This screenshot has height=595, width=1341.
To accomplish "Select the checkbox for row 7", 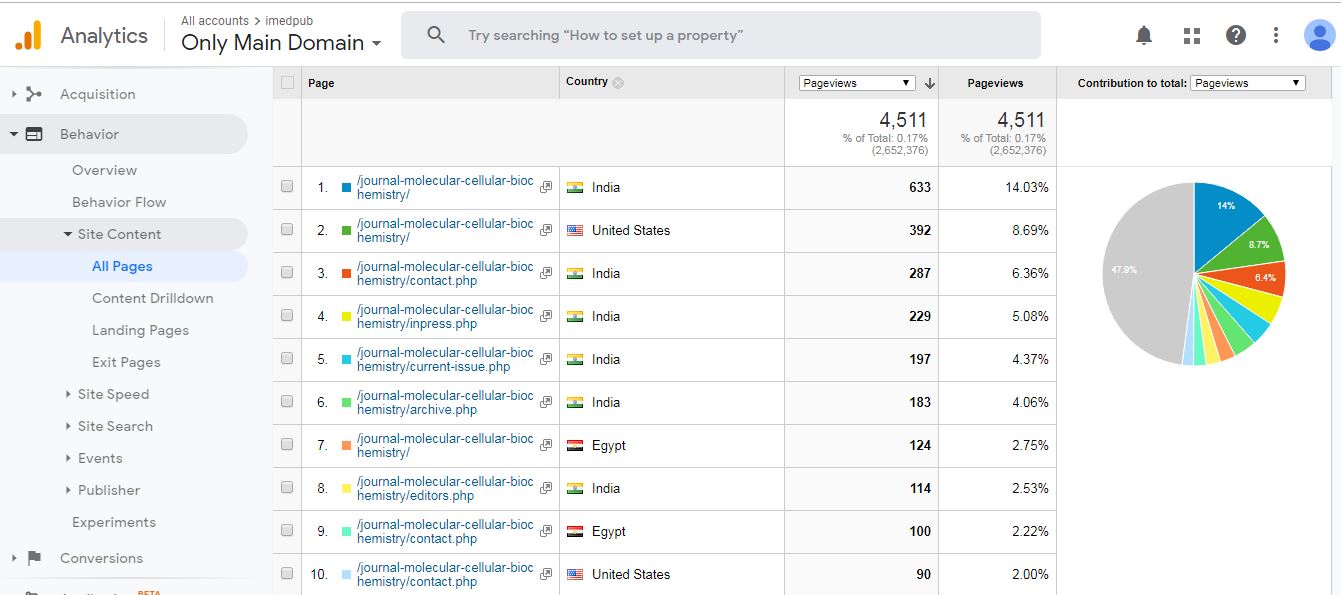I will point(288,445).
